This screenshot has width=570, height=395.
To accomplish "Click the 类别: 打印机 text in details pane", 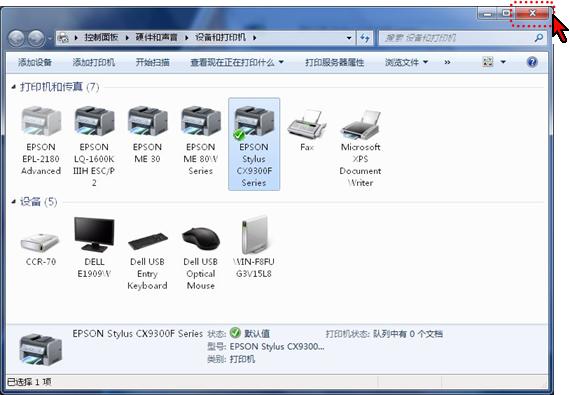I will point(231,359).
